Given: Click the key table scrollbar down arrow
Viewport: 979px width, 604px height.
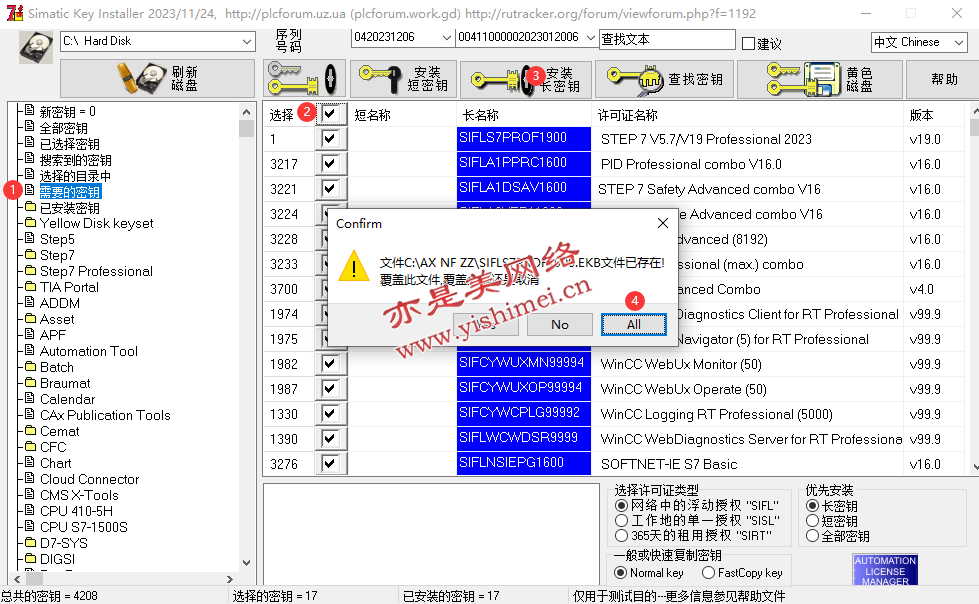Looking at the screenshot, I should (974, 466).
